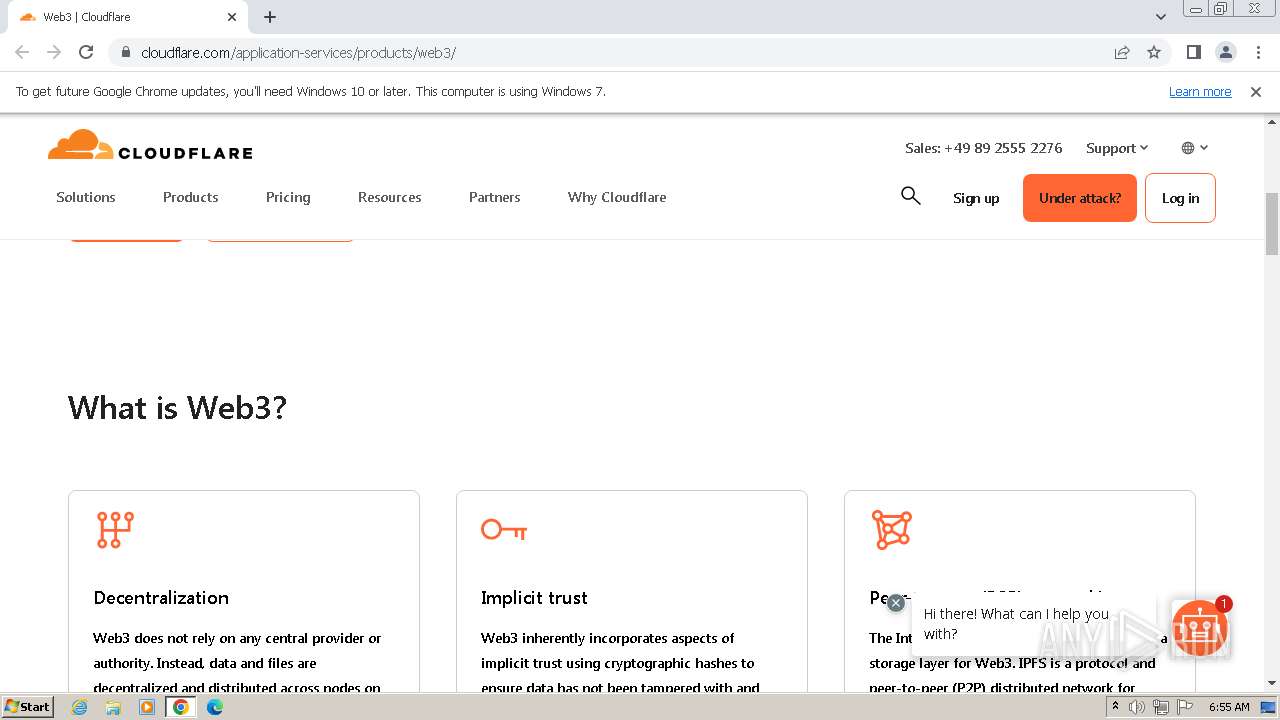Click the Implicit trust heading
1280x720 pixels.
[x=534, y=598]
